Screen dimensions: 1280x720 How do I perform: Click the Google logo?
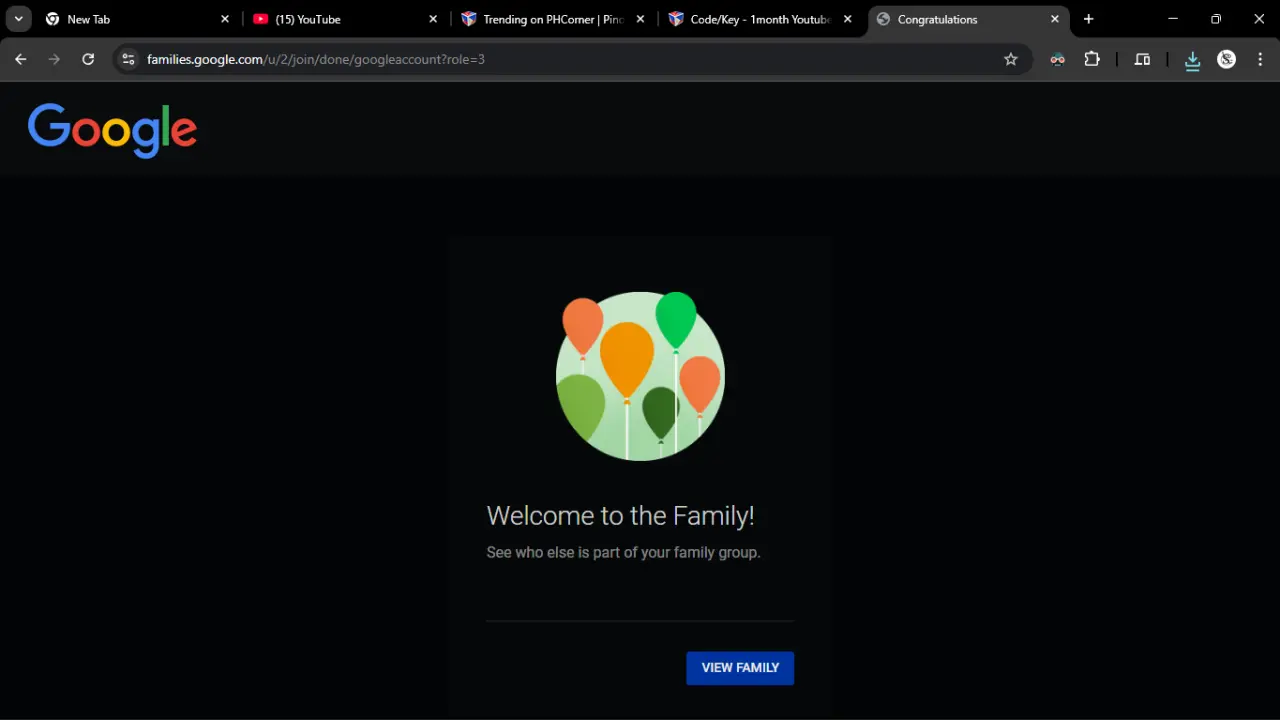coord(112,130)
